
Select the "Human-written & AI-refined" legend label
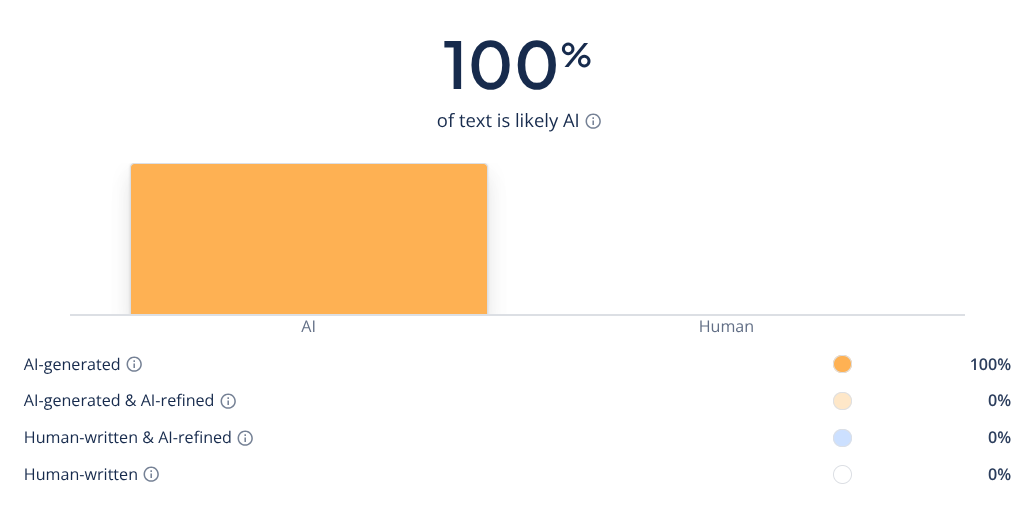point(128,438)
